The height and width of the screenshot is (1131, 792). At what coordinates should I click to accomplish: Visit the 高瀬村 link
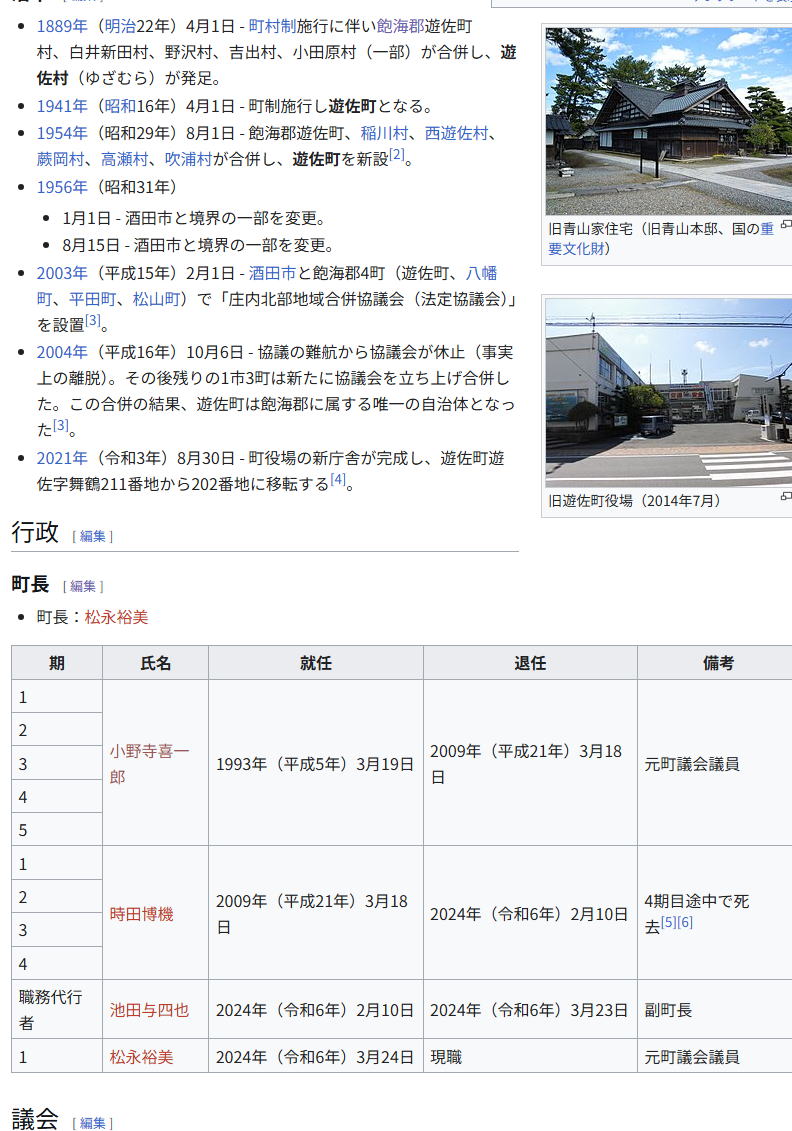click(x=125, y=159)
